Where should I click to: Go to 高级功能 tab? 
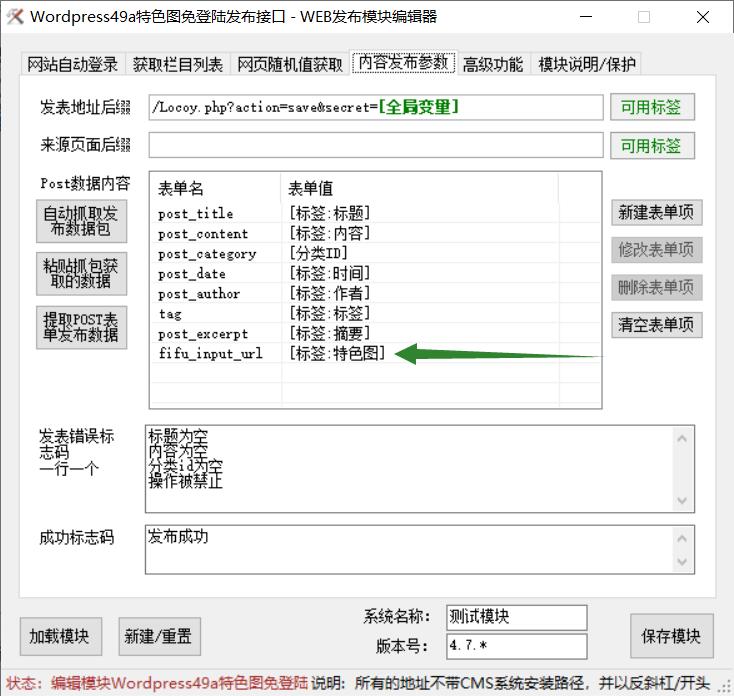tap(493, 64)
